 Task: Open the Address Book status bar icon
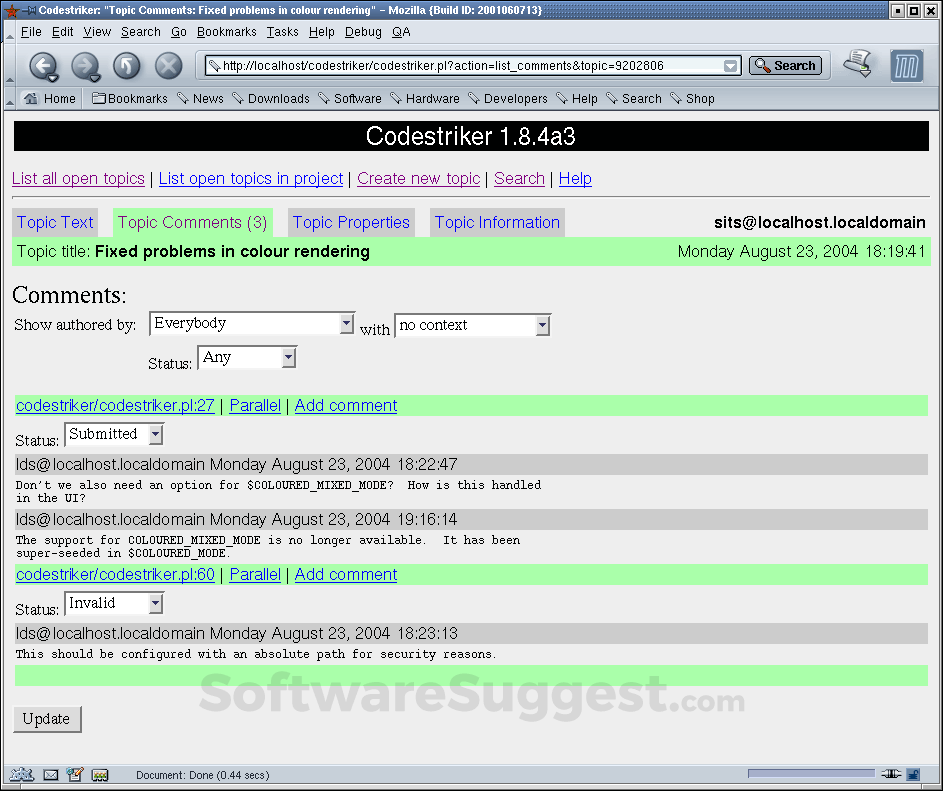[x=99, y=773]
